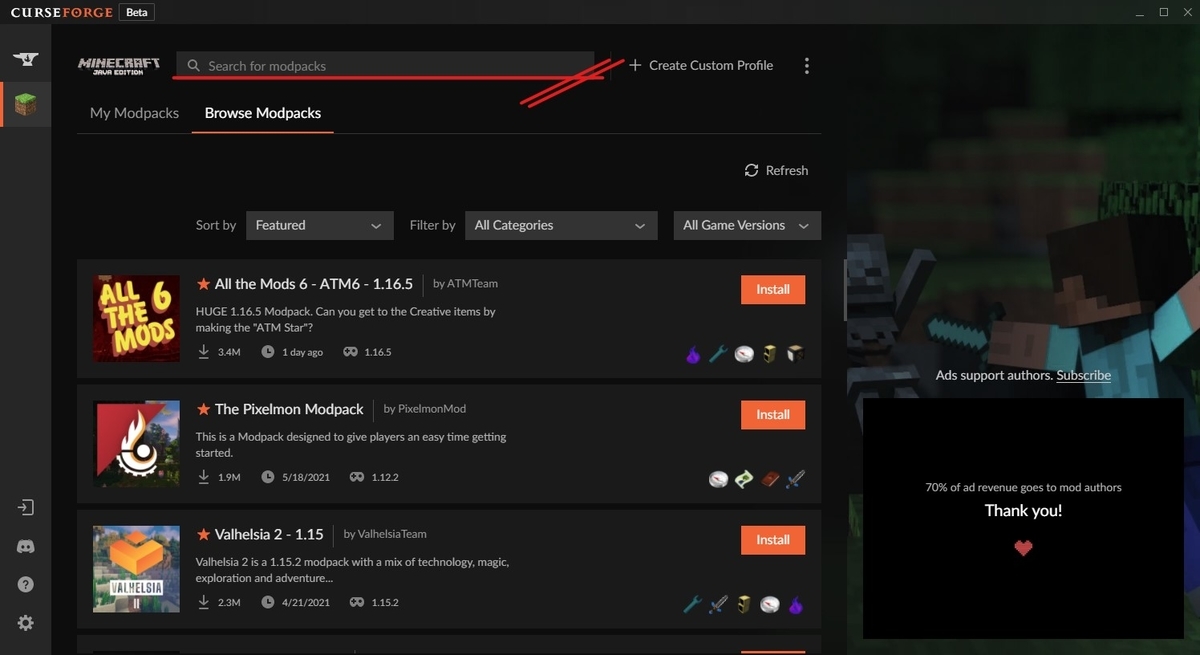Click the sign-in icon in sidebar
The height and width of the screenshot is (655, 1200).
pos(26,508)
